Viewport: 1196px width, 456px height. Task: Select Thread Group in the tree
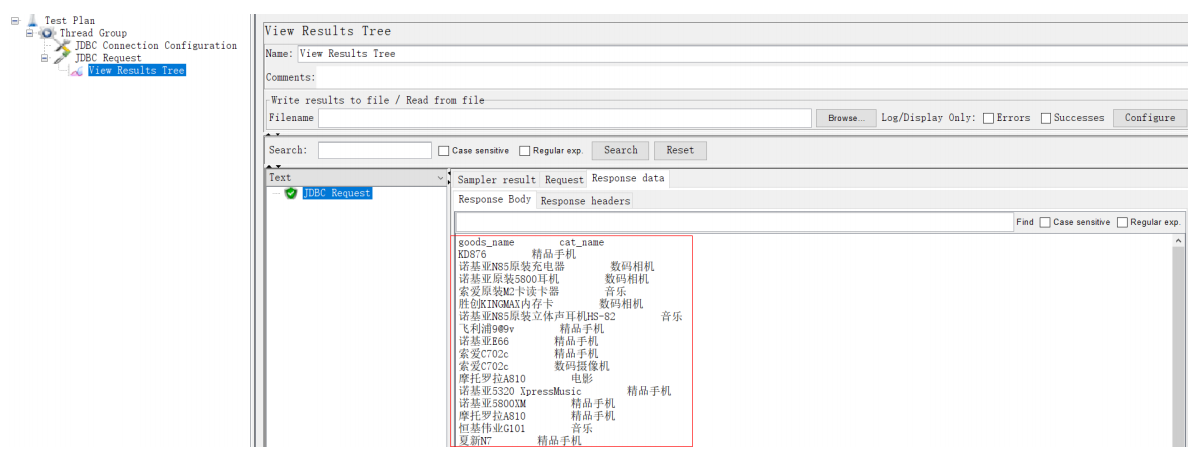[93, 34]
